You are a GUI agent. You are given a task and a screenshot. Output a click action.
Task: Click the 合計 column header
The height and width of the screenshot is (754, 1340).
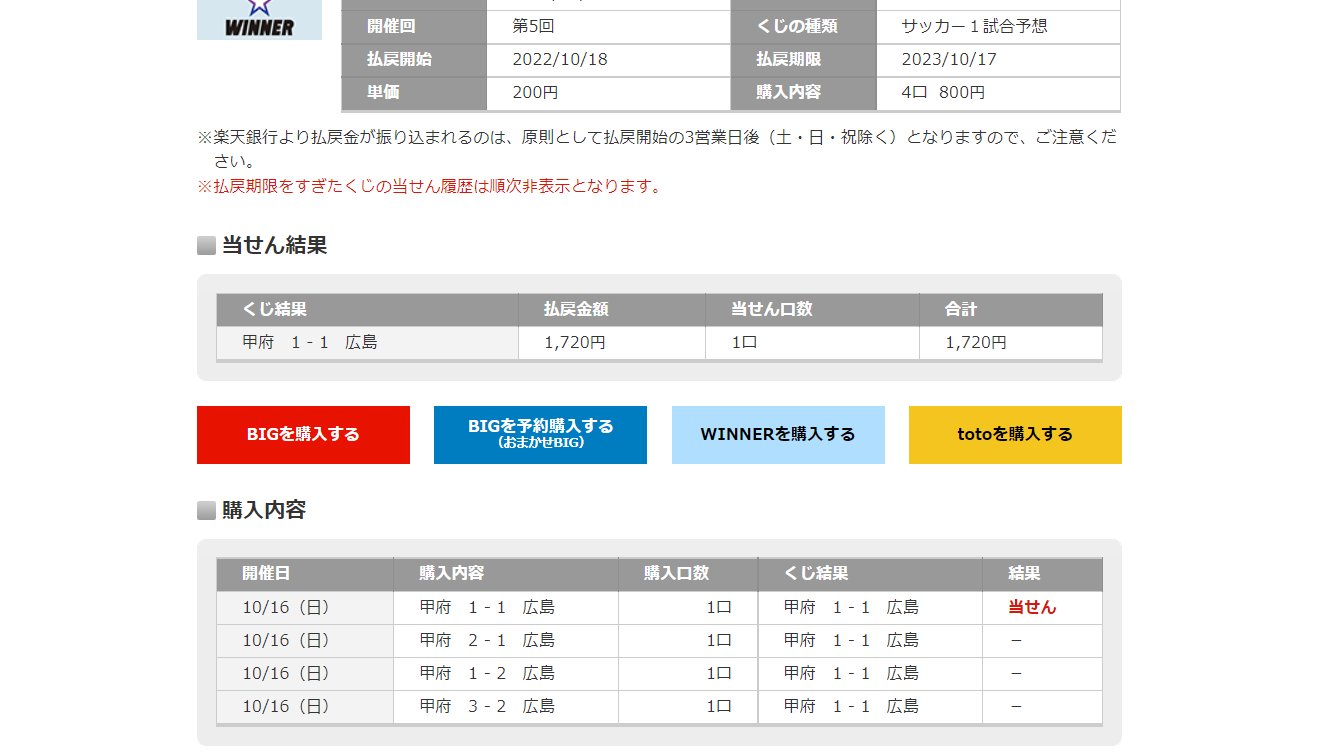(x=1011, y=310)
